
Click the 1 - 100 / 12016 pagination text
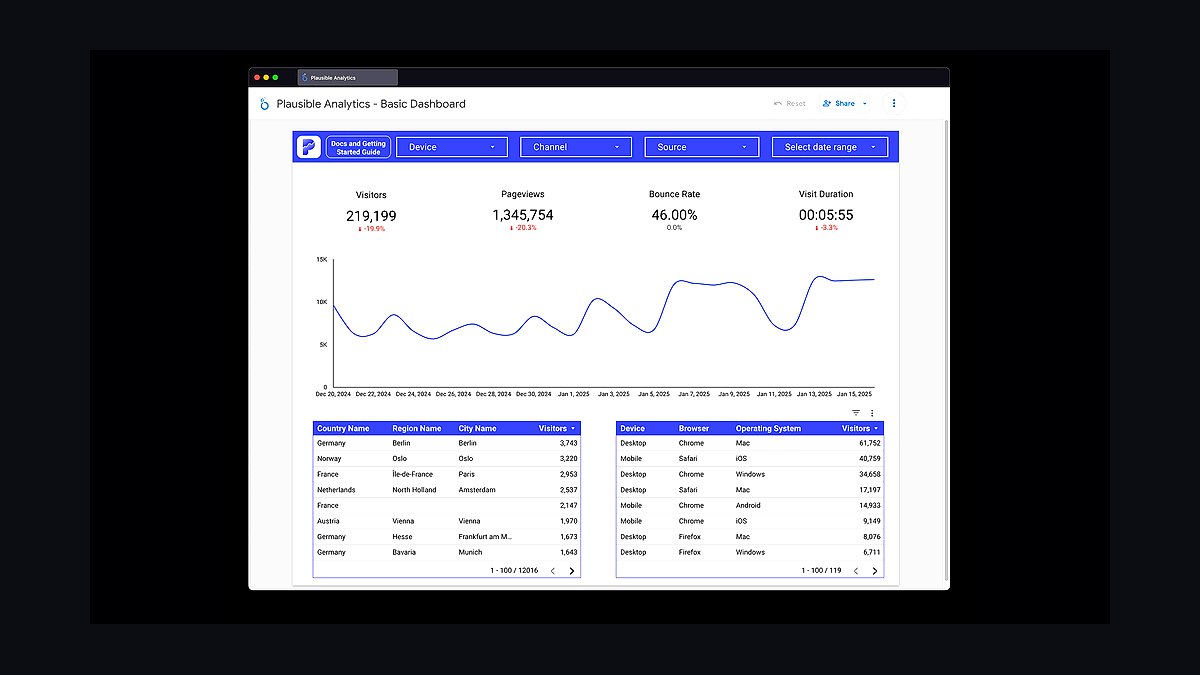click(x=514, y=571)
